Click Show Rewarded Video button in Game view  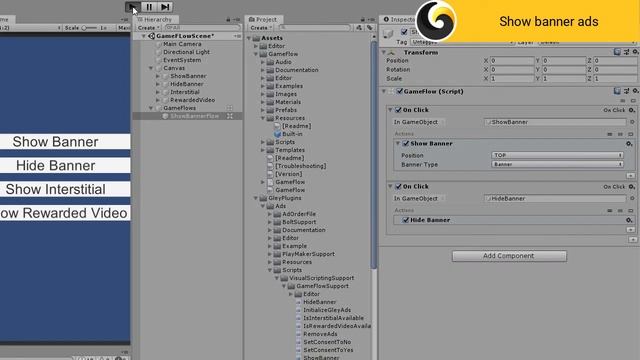click(x=64, y=213)
